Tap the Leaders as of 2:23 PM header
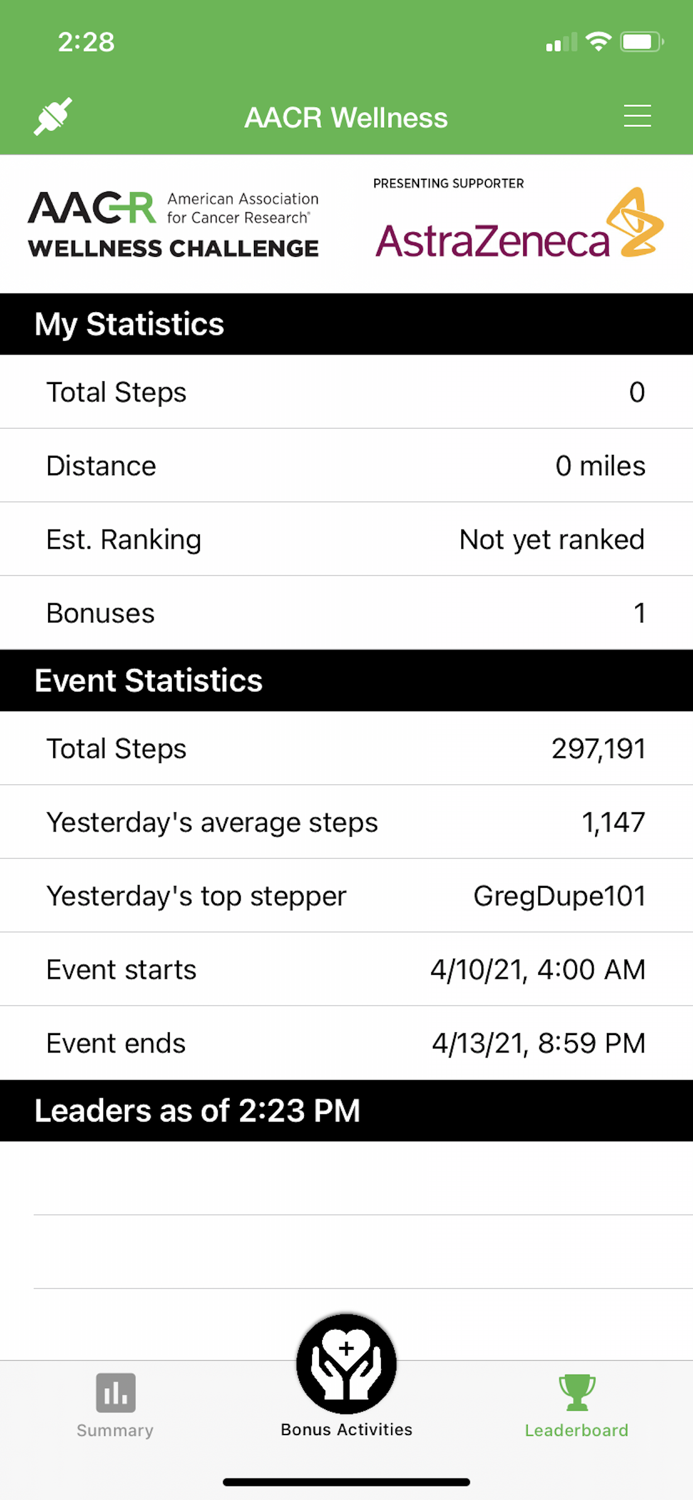Viewport: 693px width, 1500px height. pyautogui.click(x=196, y=1110)
